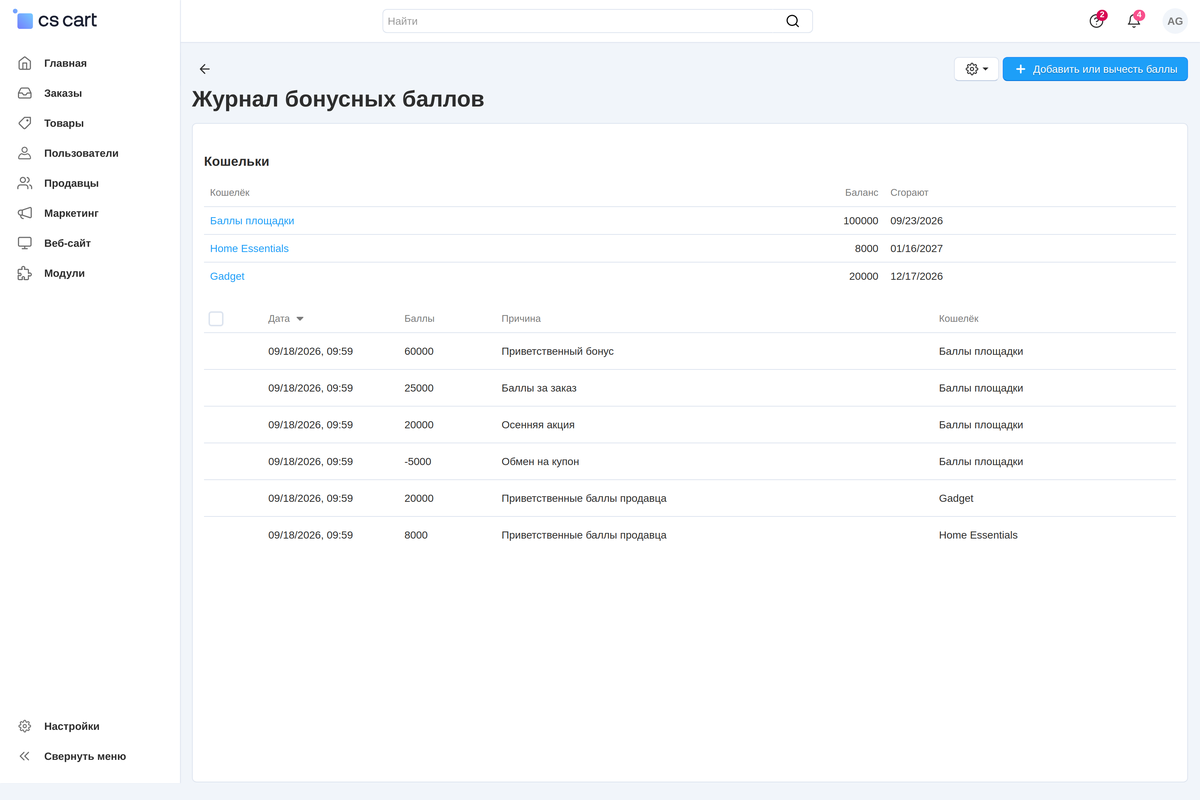Click the Баланс column header
The image size is (1200, 800).
862,193
